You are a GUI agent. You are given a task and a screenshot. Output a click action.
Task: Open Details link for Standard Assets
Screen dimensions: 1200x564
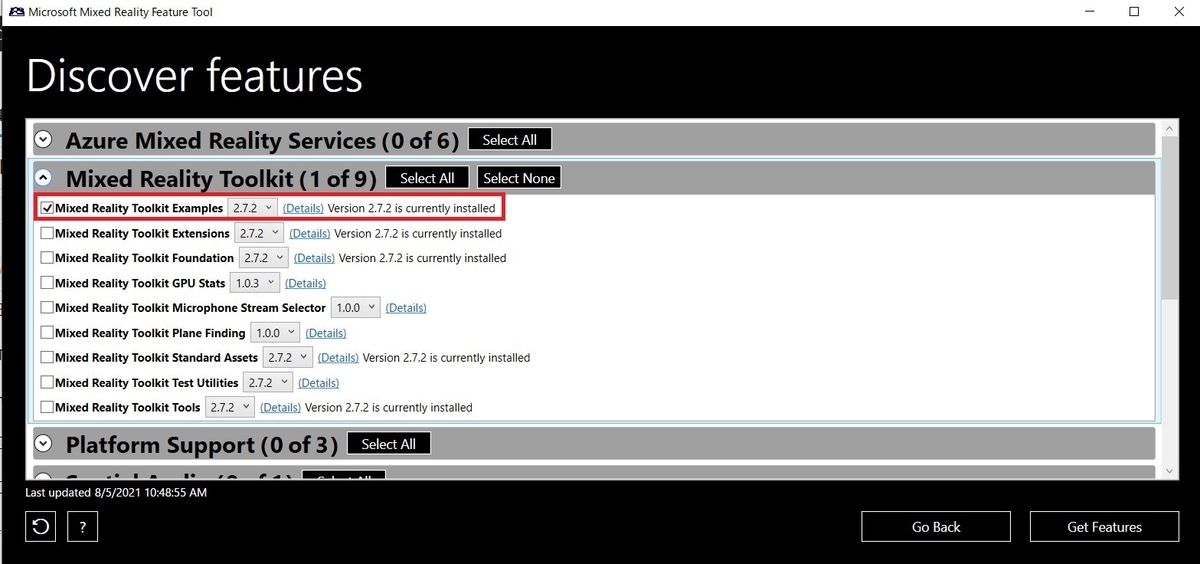click(338, 357)
